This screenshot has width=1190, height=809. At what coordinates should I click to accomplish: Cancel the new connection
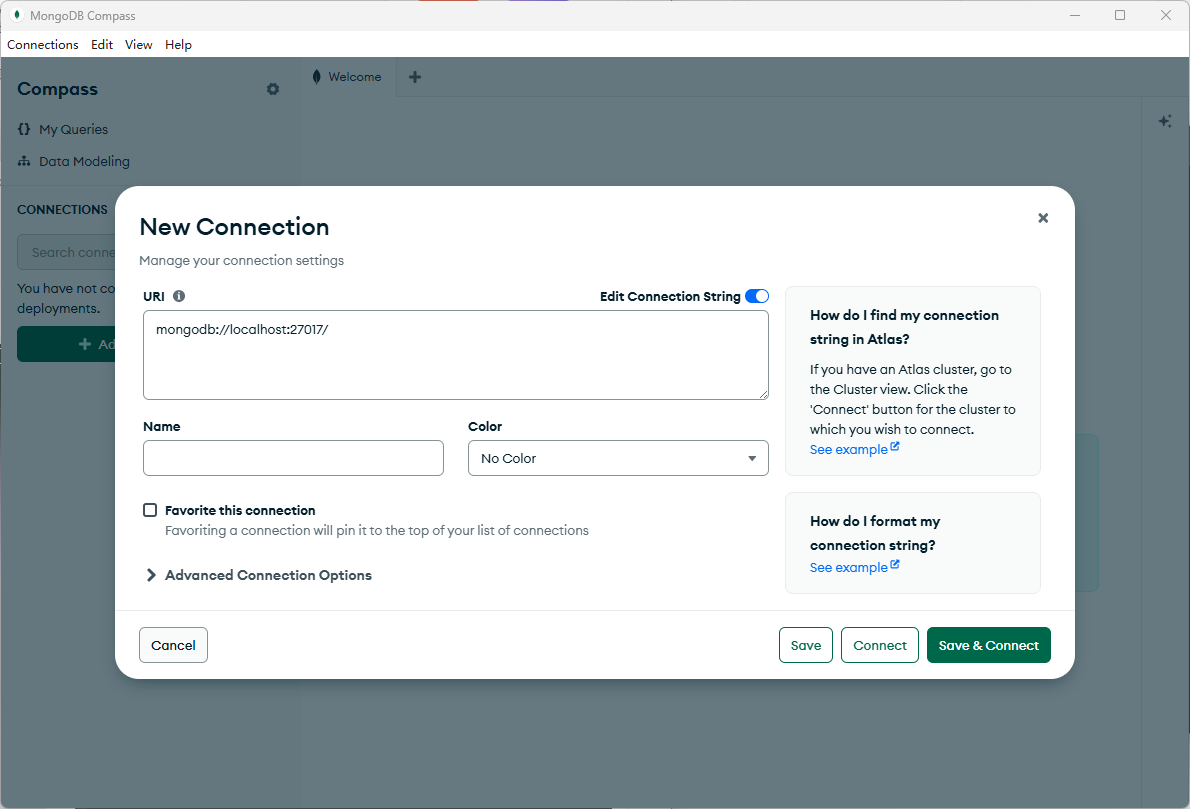[173, 645]
